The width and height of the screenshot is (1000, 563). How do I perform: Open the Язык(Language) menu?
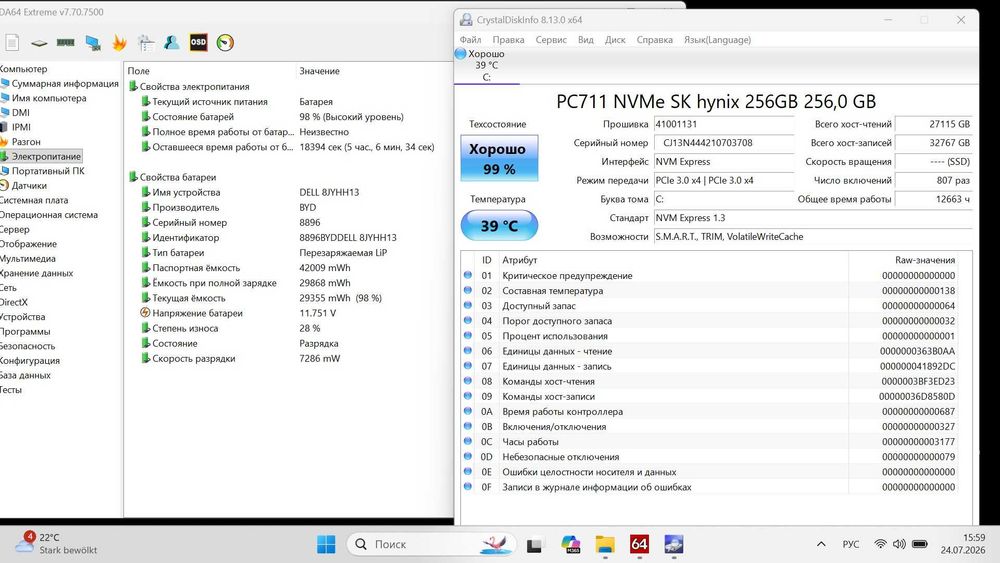click(x=717, y=40)
